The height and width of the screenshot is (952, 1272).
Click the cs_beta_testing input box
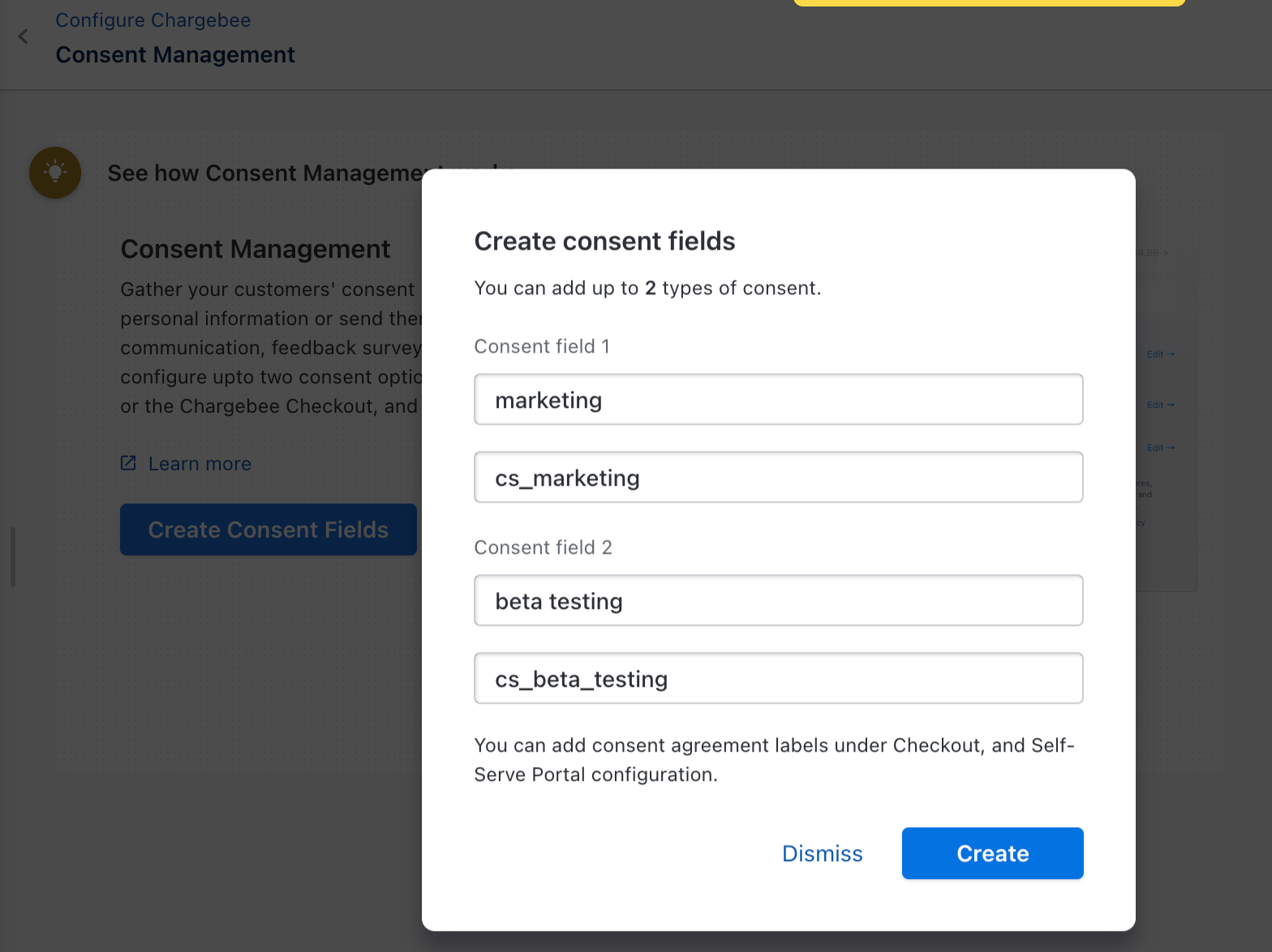778,679
